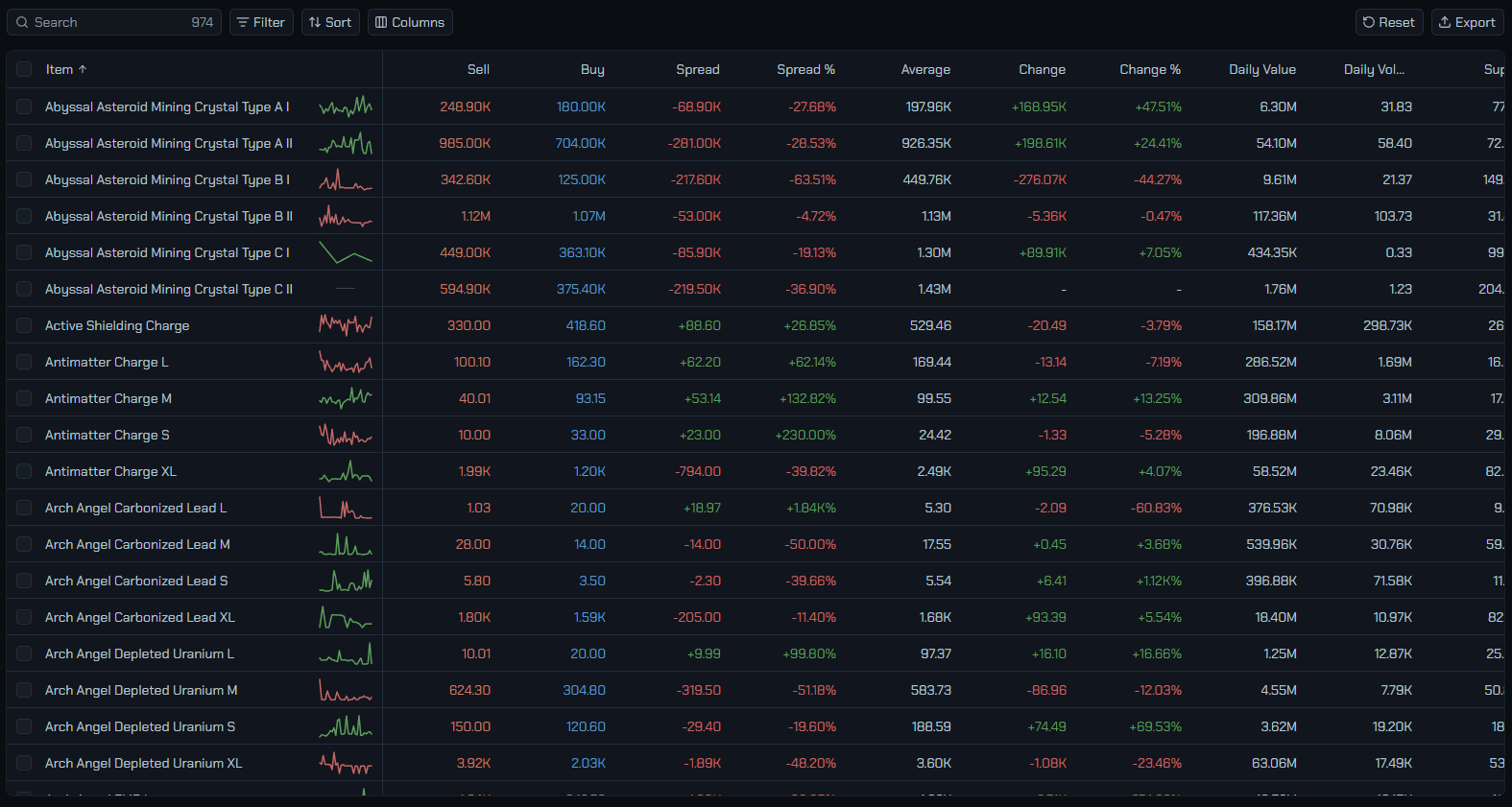This screenshot has width=1512, height=807.
Task: Open sparkline for Arch Angel Depleted Uranium S
Action: point(346,726)
